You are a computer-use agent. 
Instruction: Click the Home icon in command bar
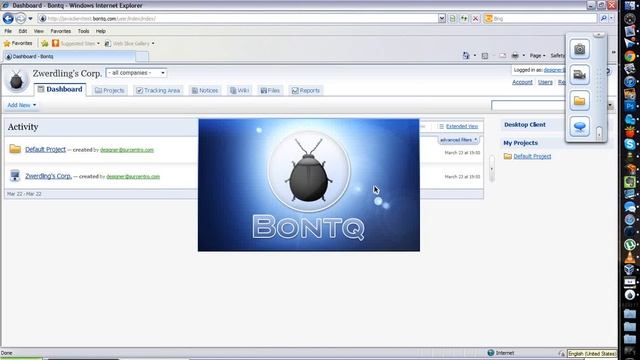point(466,56)
